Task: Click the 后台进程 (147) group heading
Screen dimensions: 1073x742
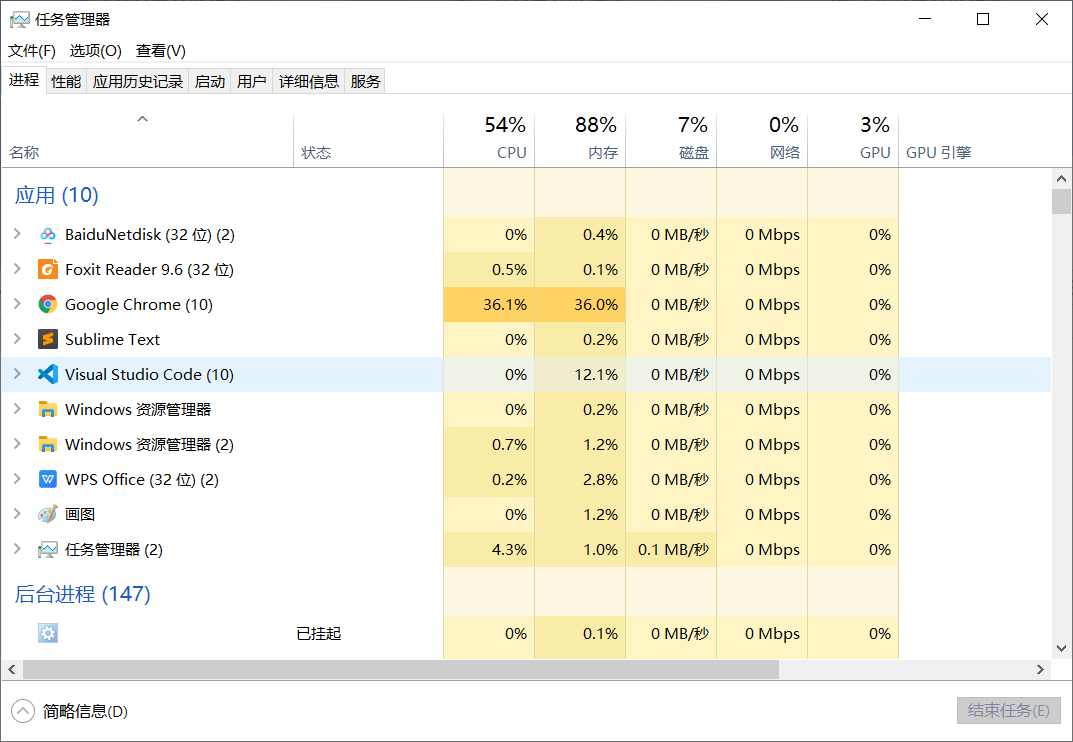Action: (83, 594)
